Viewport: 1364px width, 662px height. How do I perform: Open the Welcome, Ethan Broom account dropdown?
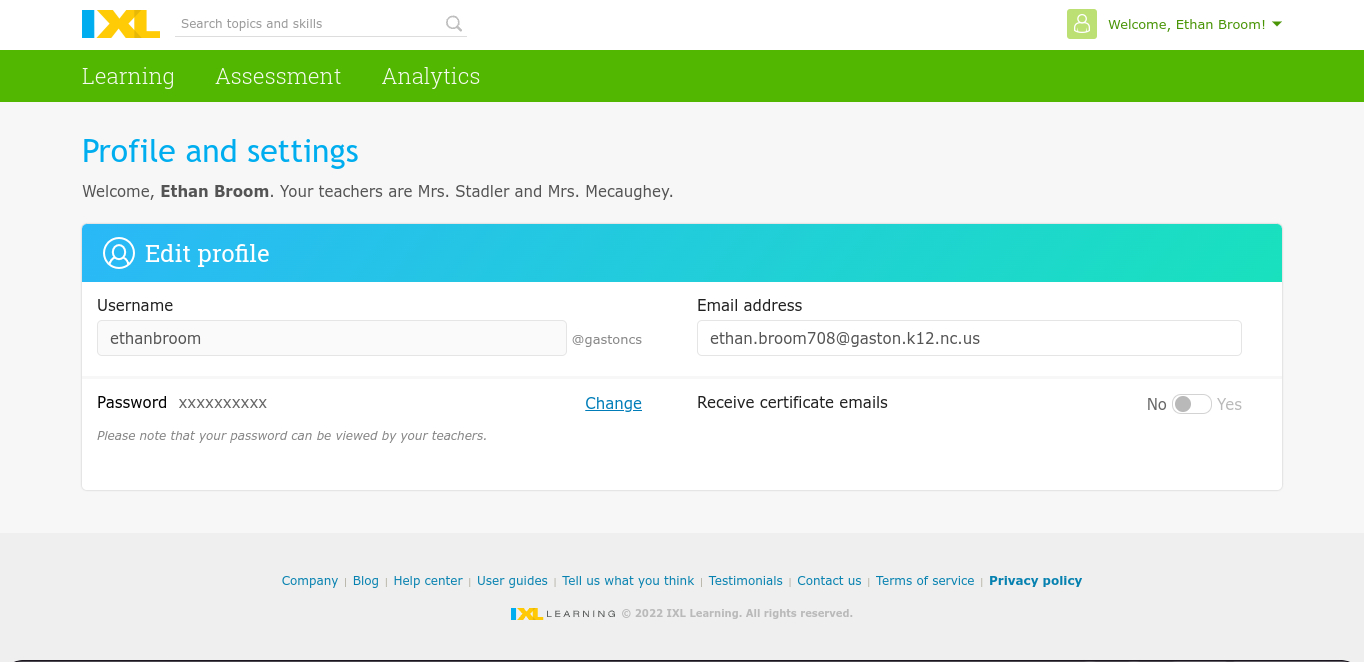tap(1186, 24)
